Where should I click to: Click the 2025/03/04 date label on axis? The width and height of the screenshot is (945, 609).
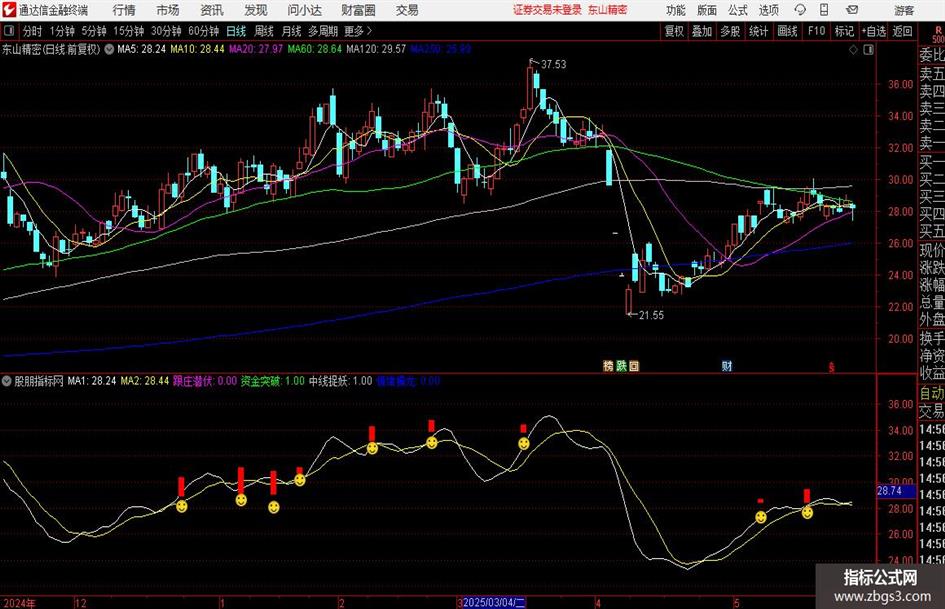point(494,603)
